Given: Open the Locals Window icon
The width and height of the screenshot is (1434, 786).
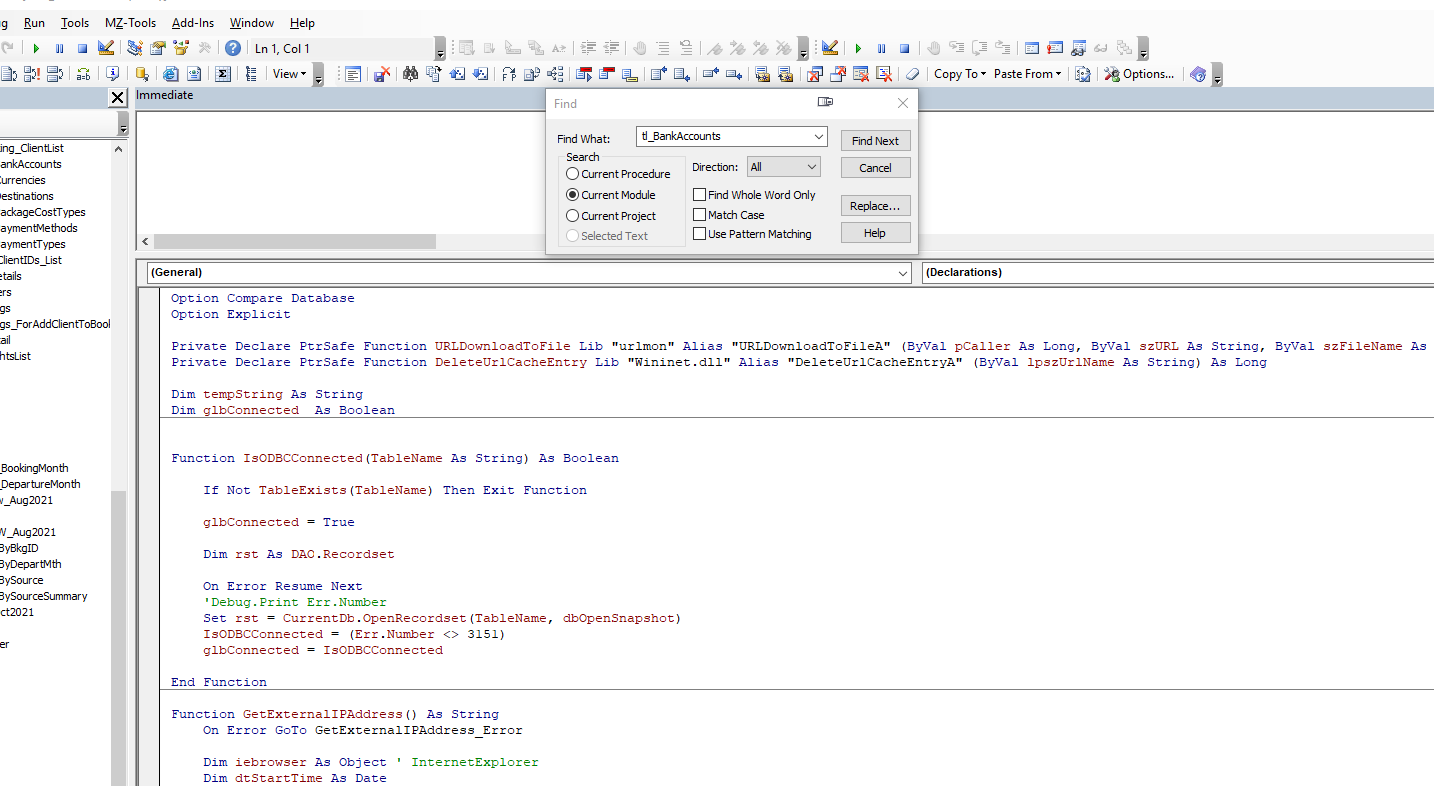Looking at the screenshot, I should 1031,48.
